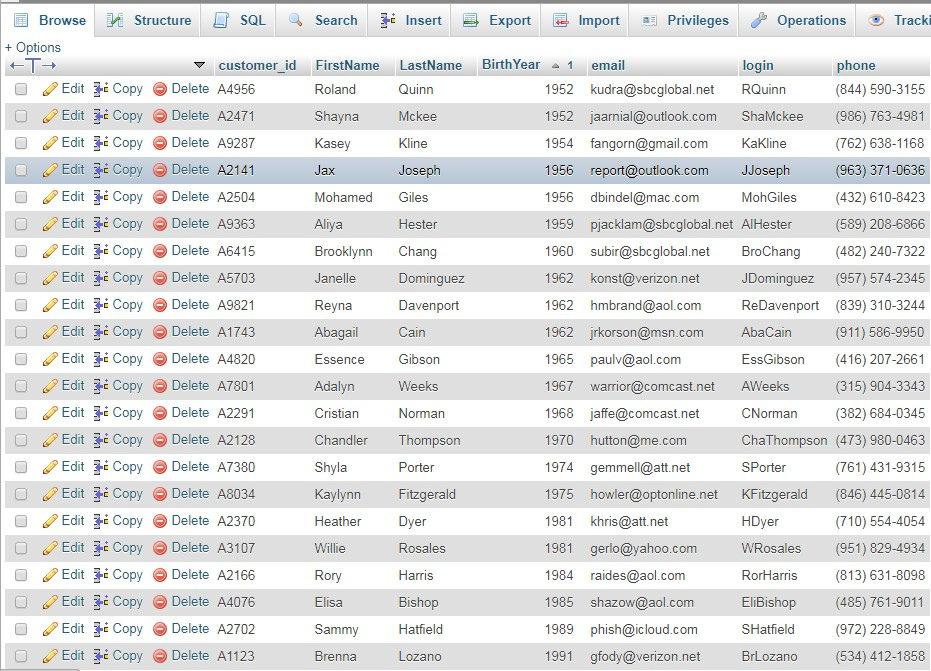Click the Copy icon in row A2504
This screenshot has width=931, height=671.
pyautogui.click(x=100, y=197)
